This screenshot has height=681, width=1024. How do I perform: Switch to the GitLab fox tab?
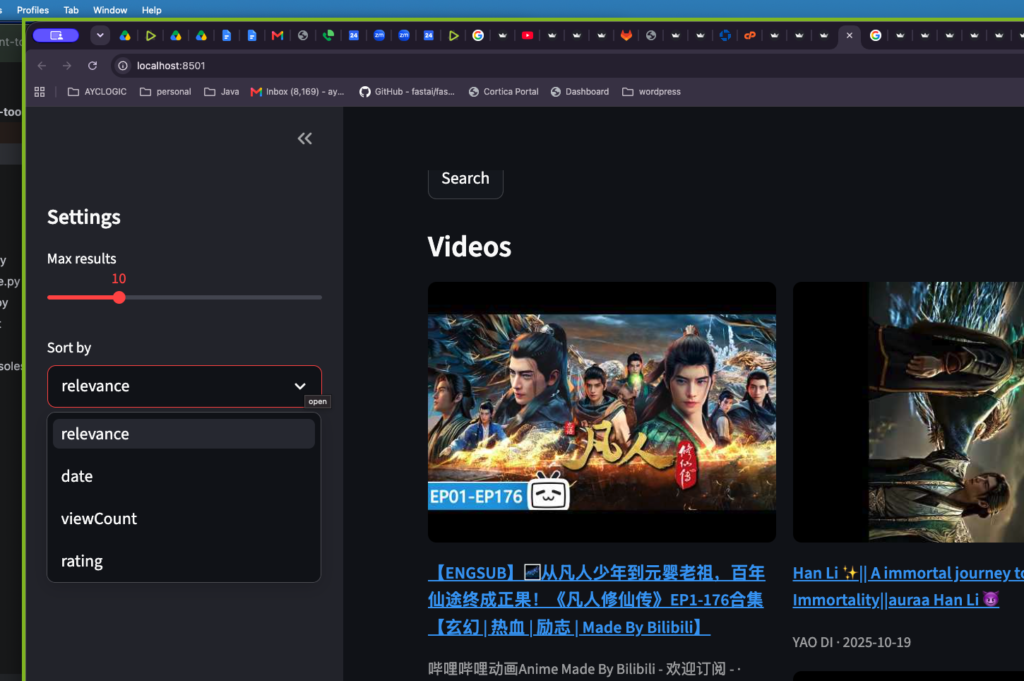(626, 35)
